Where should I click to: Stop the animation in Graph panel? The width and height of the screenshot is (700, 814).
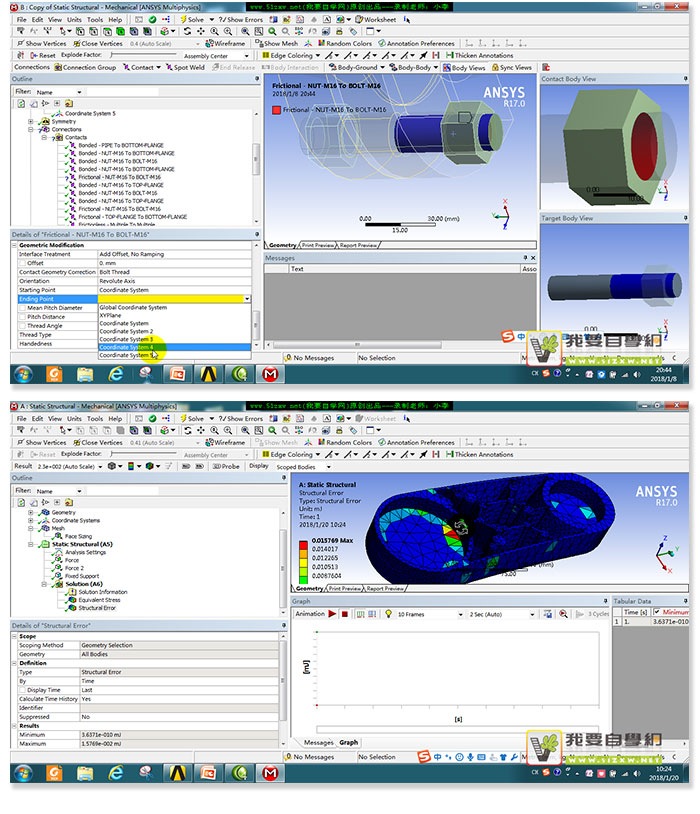(344, 614)
